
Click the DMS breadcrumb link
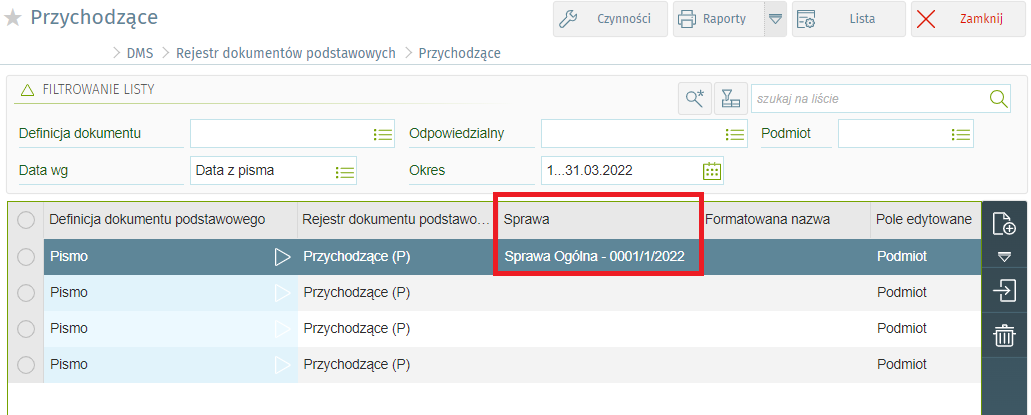pos(140,53)
